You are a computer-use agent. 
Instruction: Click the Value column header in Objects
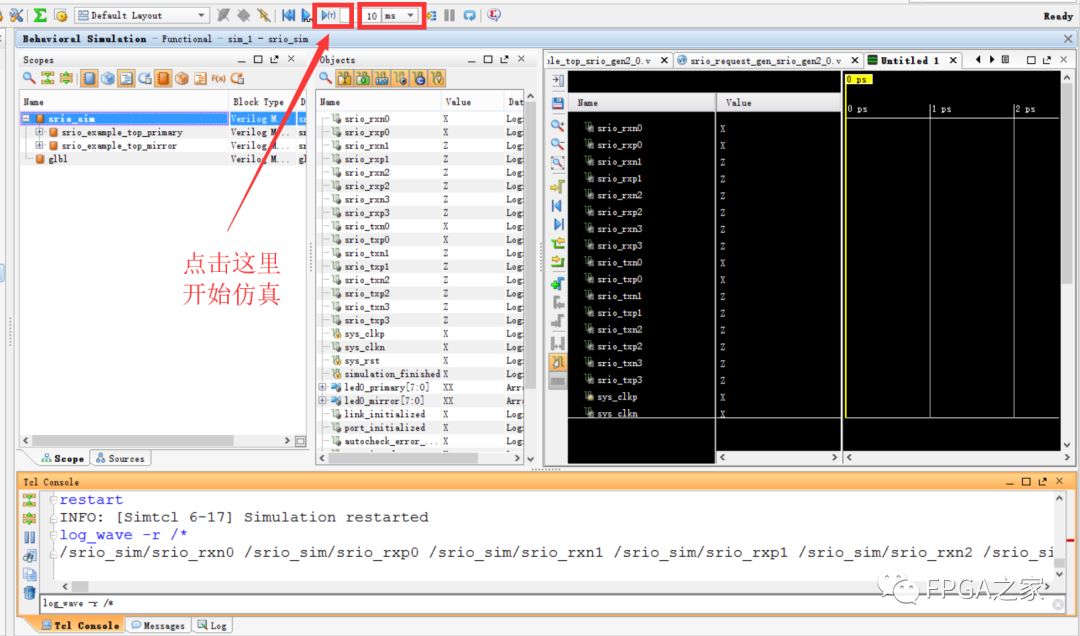[x=472, y=101]
